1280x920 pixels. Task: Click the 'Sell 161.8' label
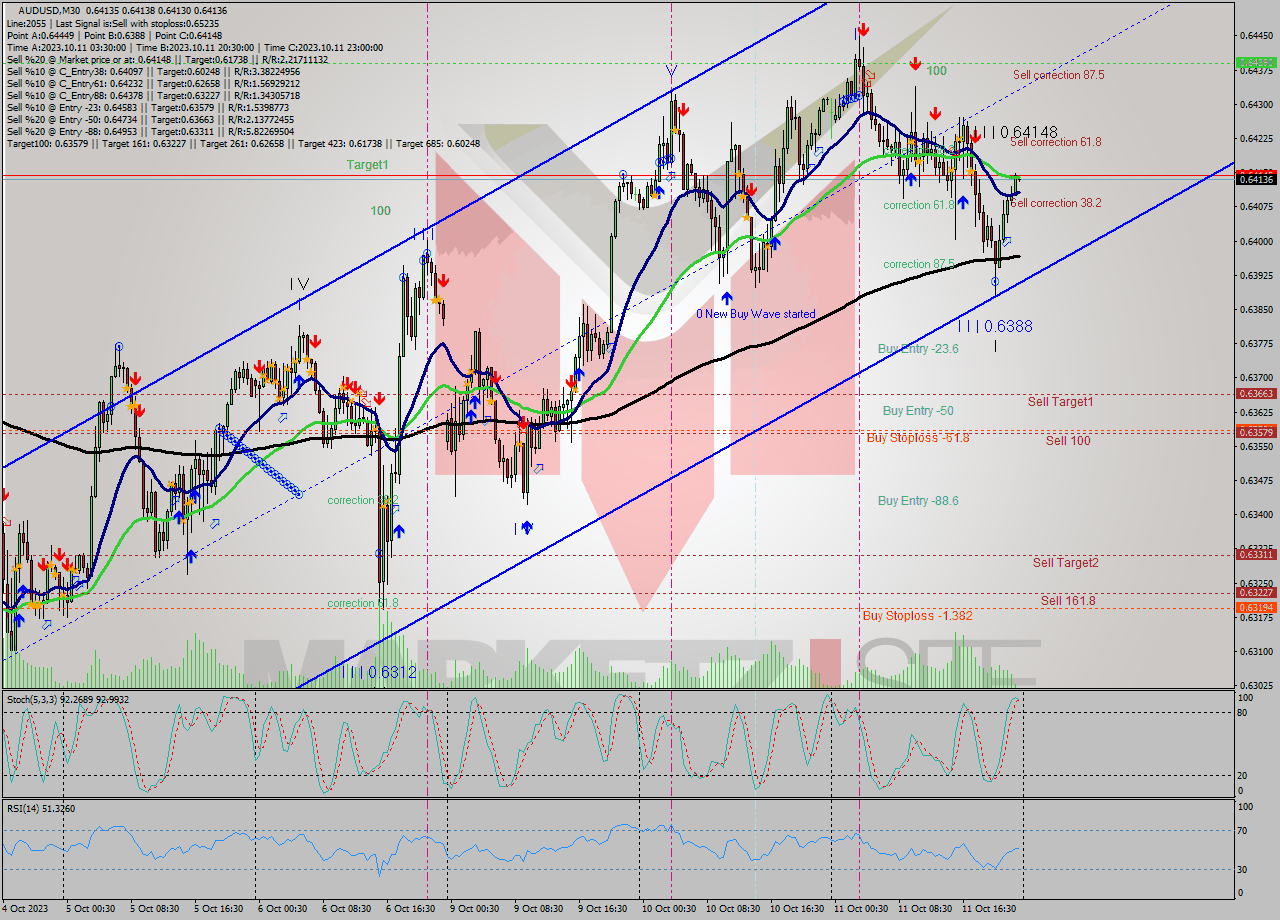[x=1068, y=601]
